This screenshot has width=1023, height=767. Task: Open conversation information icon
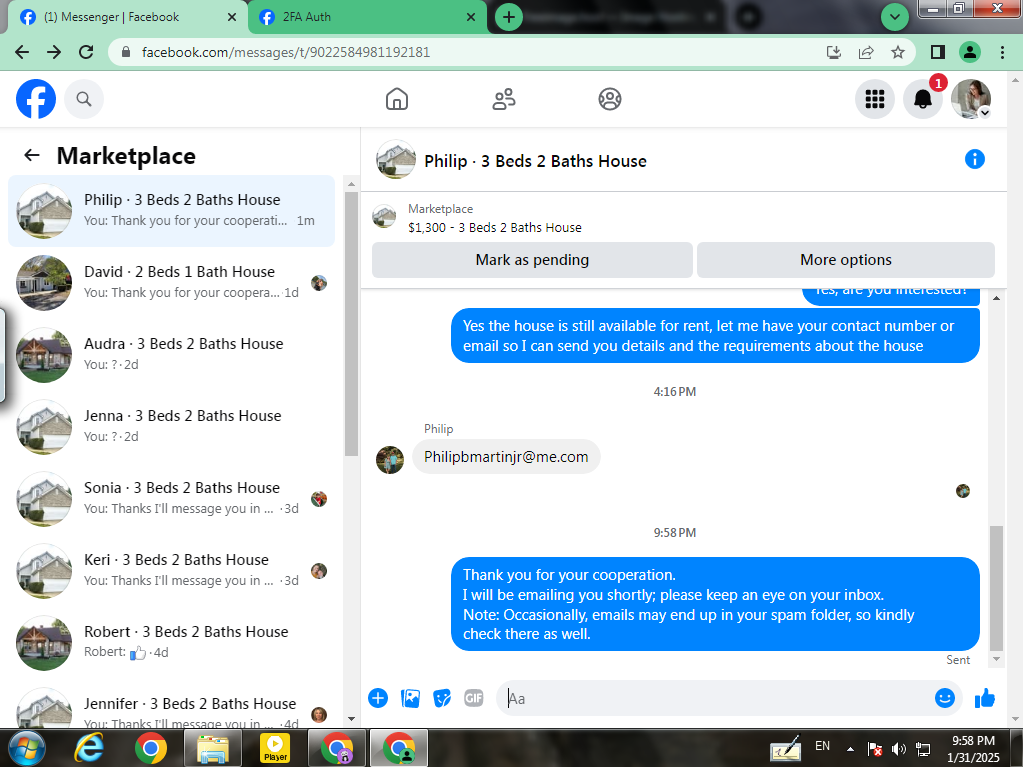pyautogui.click(x=975, y=159)
